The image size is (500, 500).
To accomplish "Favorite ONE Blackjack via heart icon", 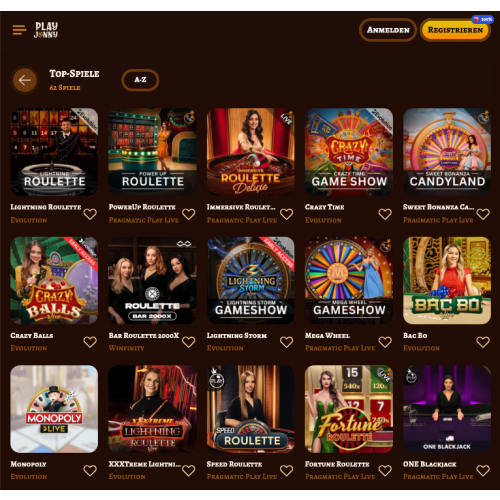I will (483, 471).
